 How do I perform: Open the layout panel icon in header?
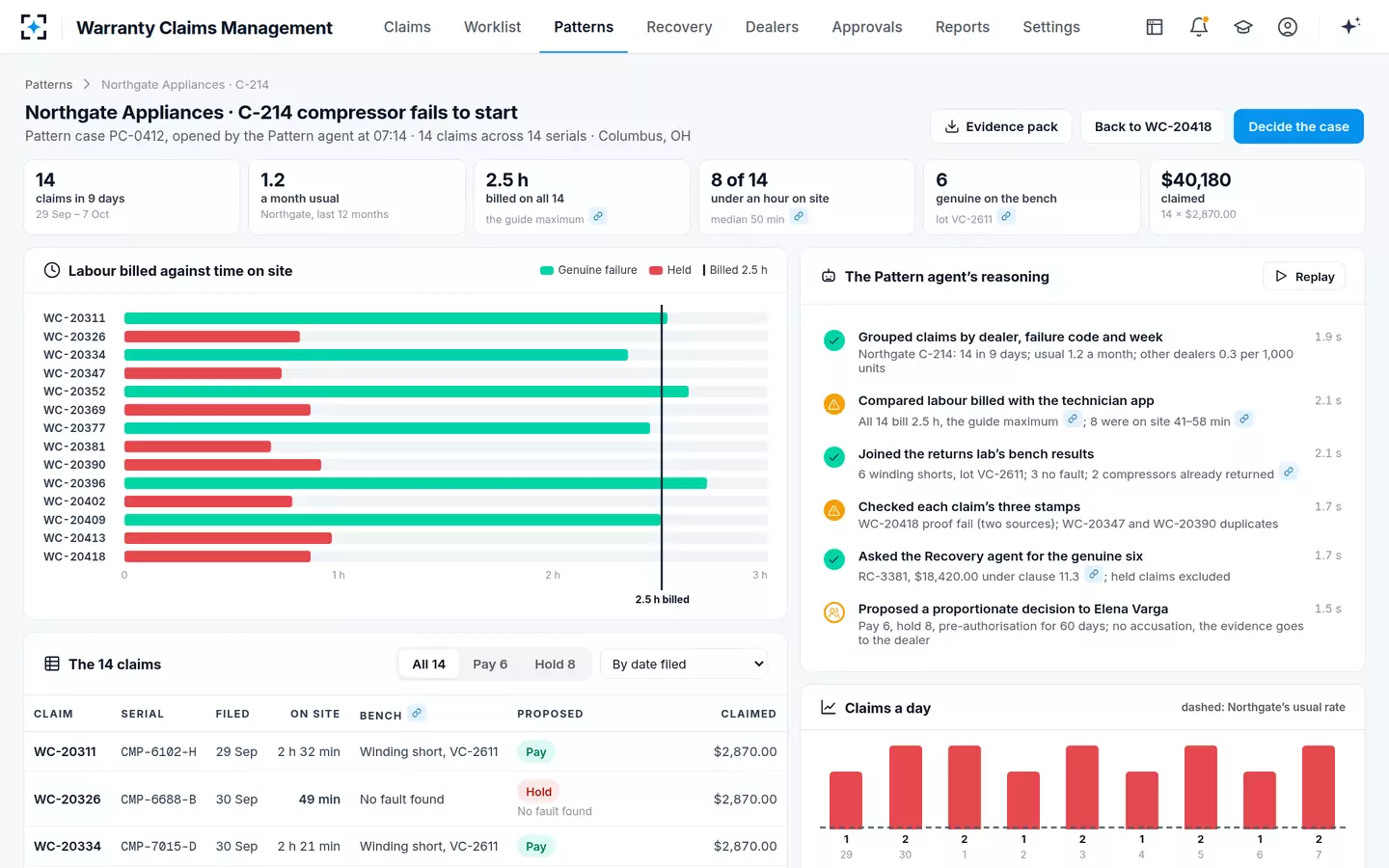(x=1155, y=27)
